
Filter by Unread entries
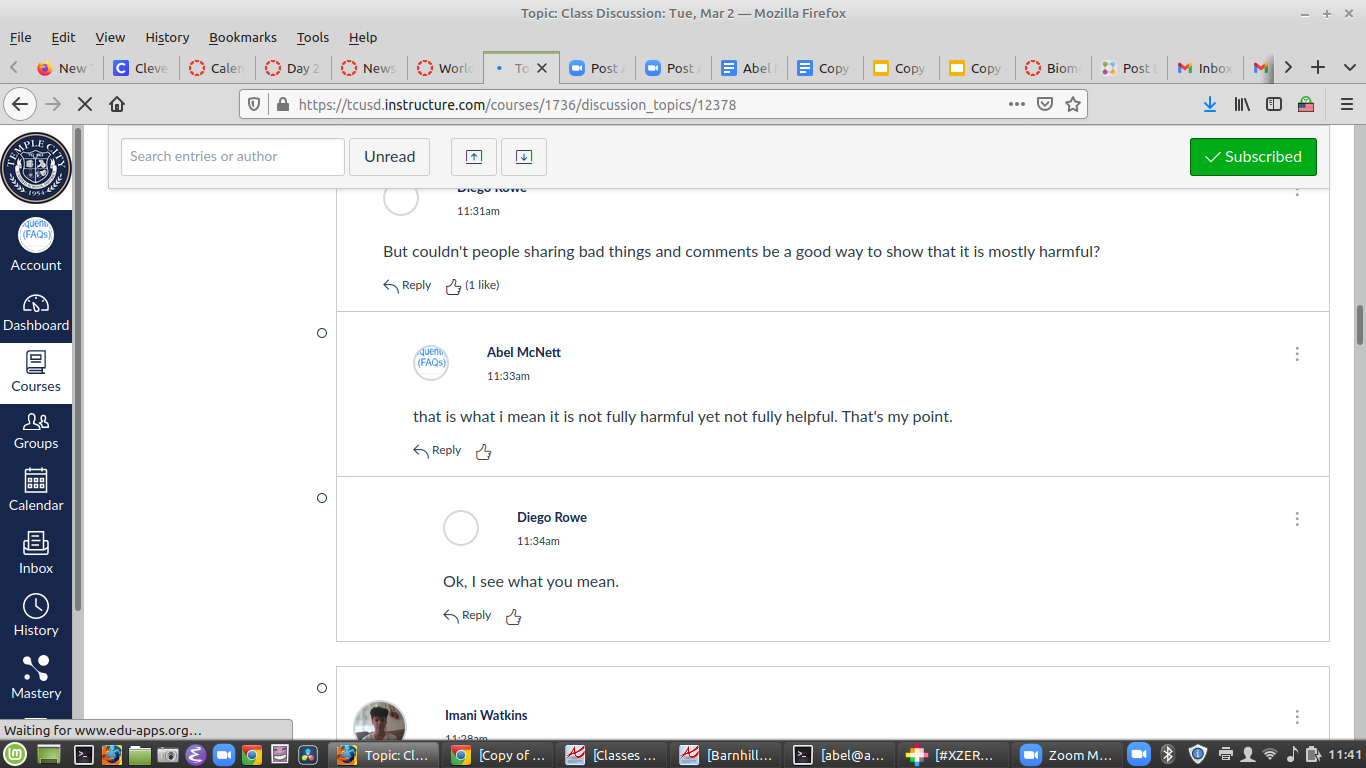click(x=389, y=157)
